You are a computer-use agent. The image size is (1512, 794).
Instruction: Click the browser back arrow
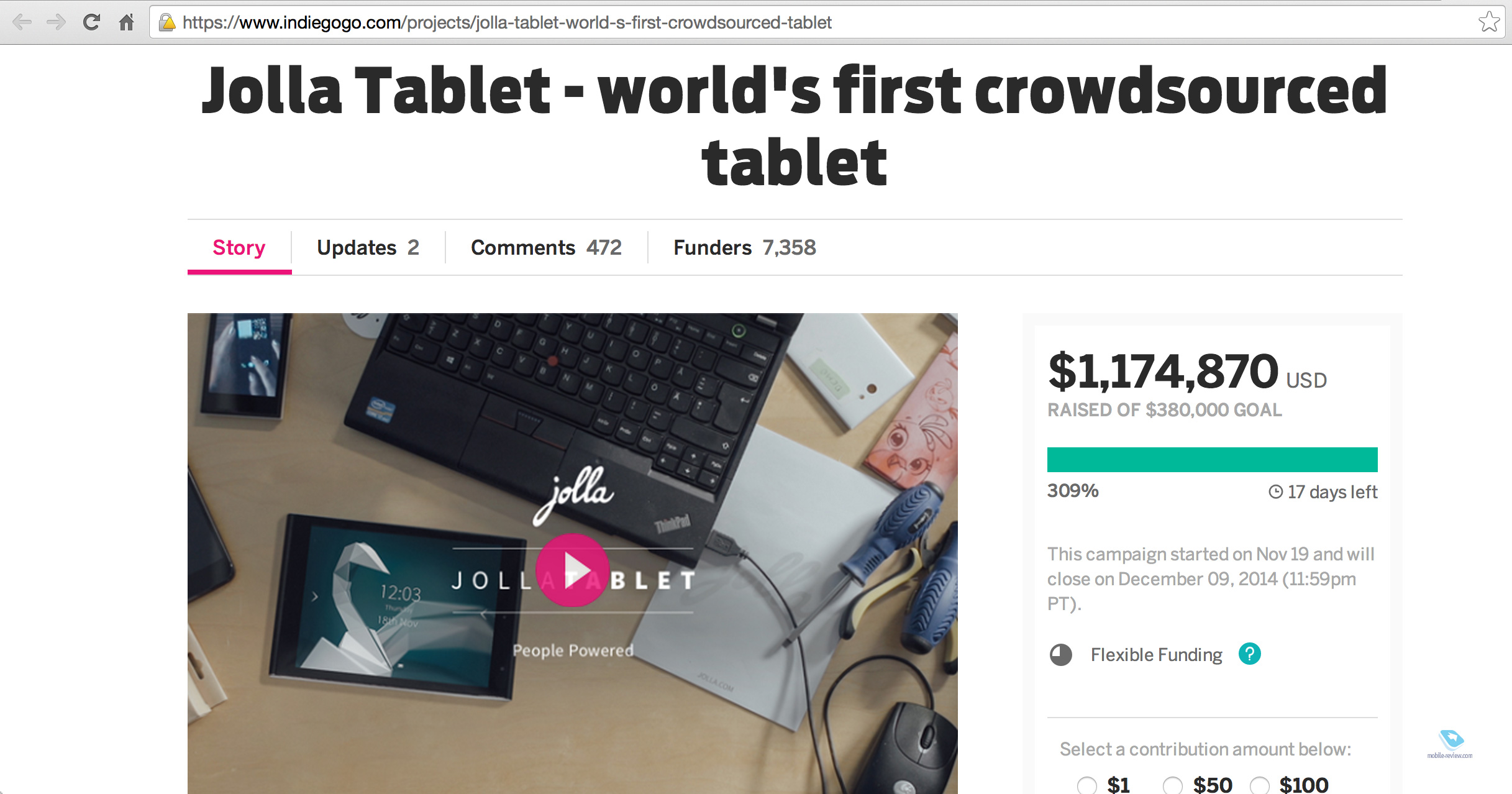pos(22,22)
